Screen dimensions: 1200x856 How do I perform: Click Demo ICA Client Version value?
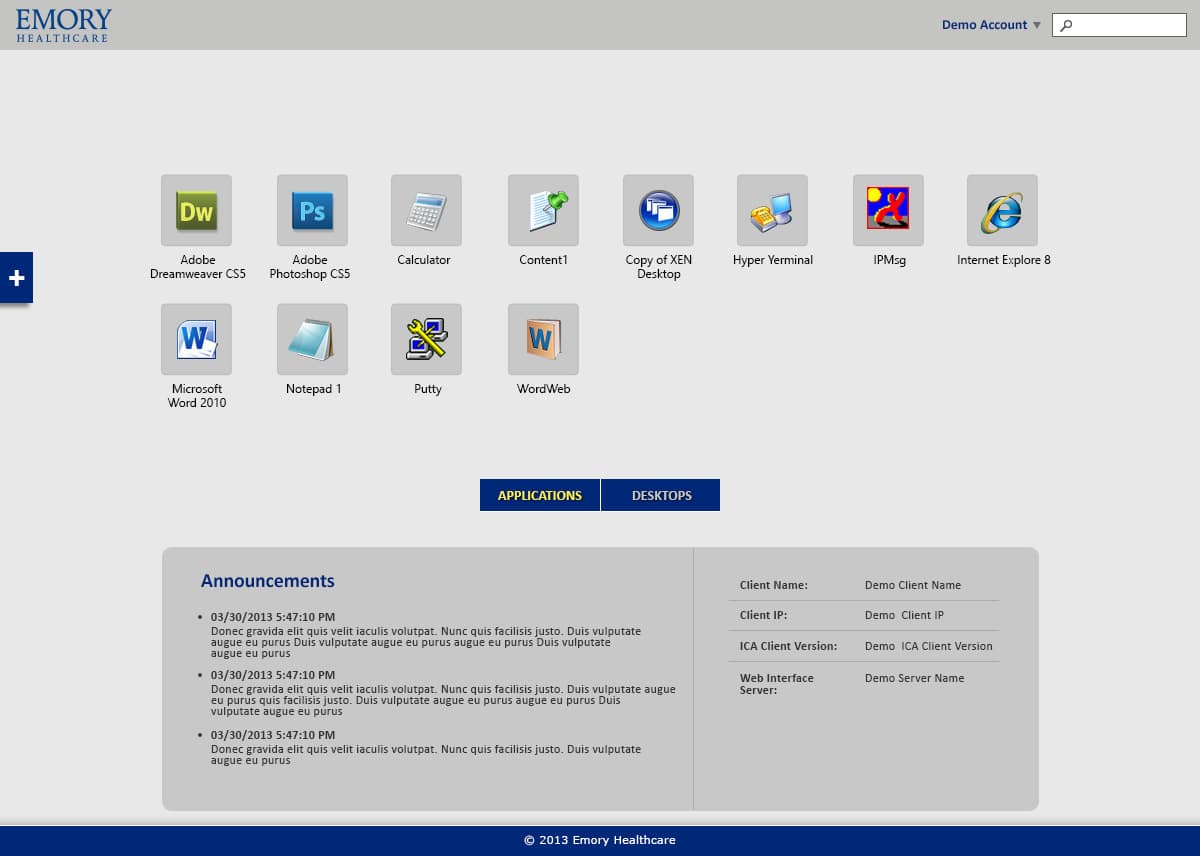pyautogui.click(x=929, y=646)
